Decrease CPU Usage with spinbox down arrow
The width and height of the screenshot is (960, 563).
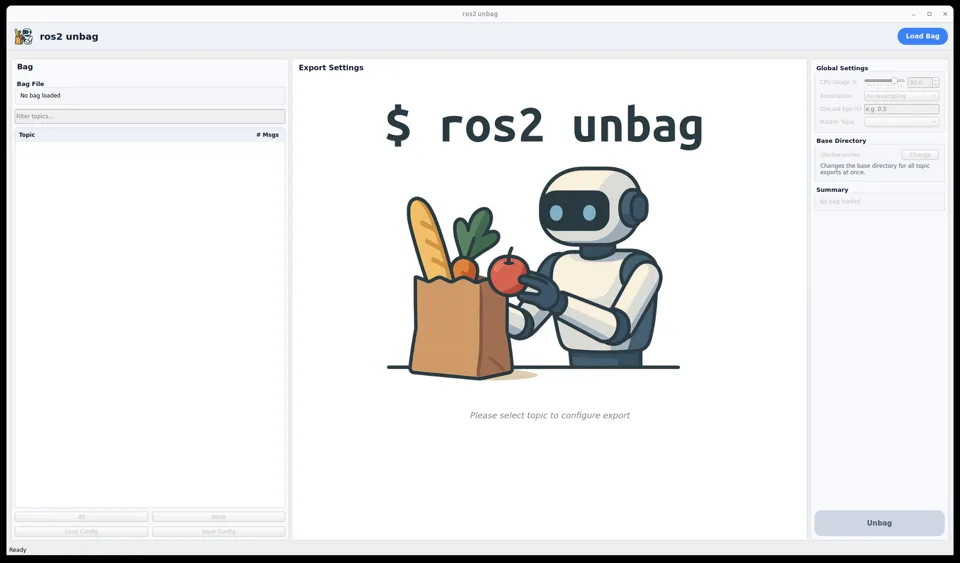pos(936,85)
